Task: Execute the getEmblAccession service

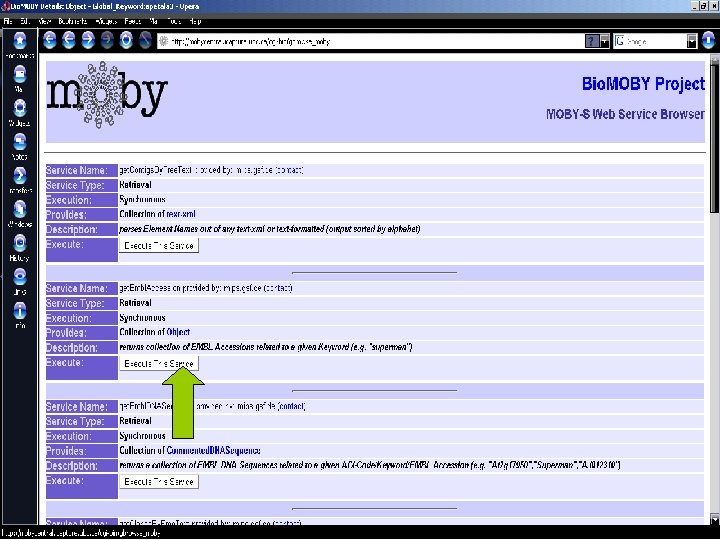Action: [x=159, y=364]
